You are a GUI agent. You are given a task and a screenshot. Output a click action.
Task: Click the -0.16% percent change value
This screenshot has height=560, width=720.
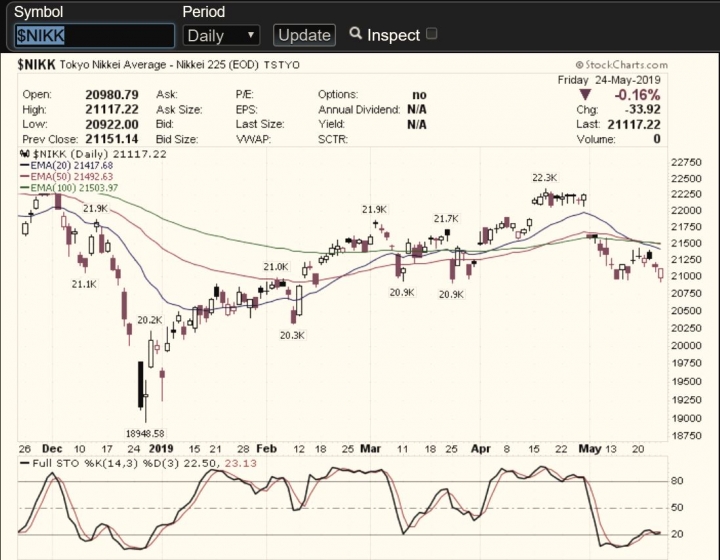tap(637, 95)
